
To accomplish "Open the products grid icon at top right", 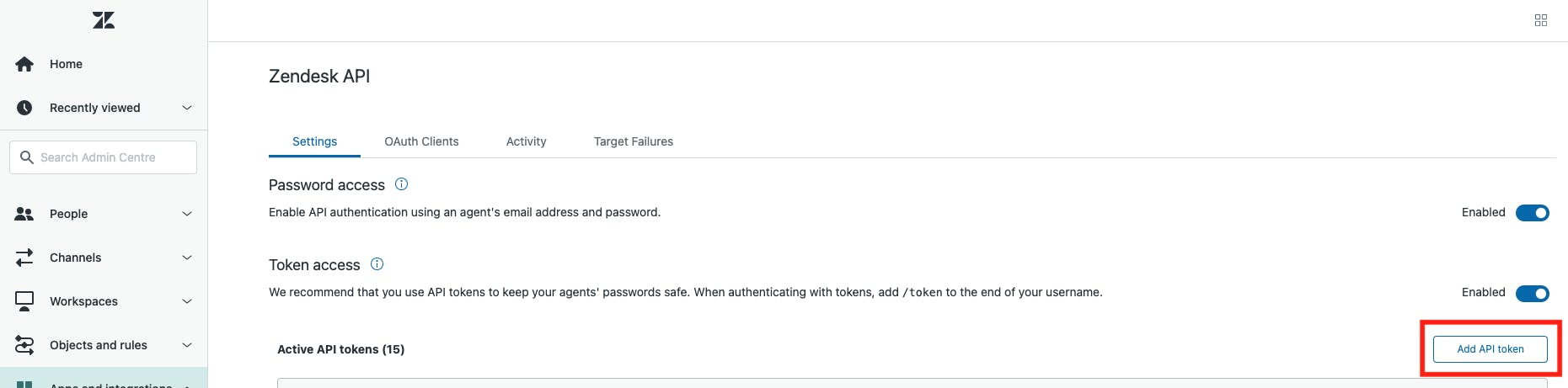I will tap(1541, 20).
